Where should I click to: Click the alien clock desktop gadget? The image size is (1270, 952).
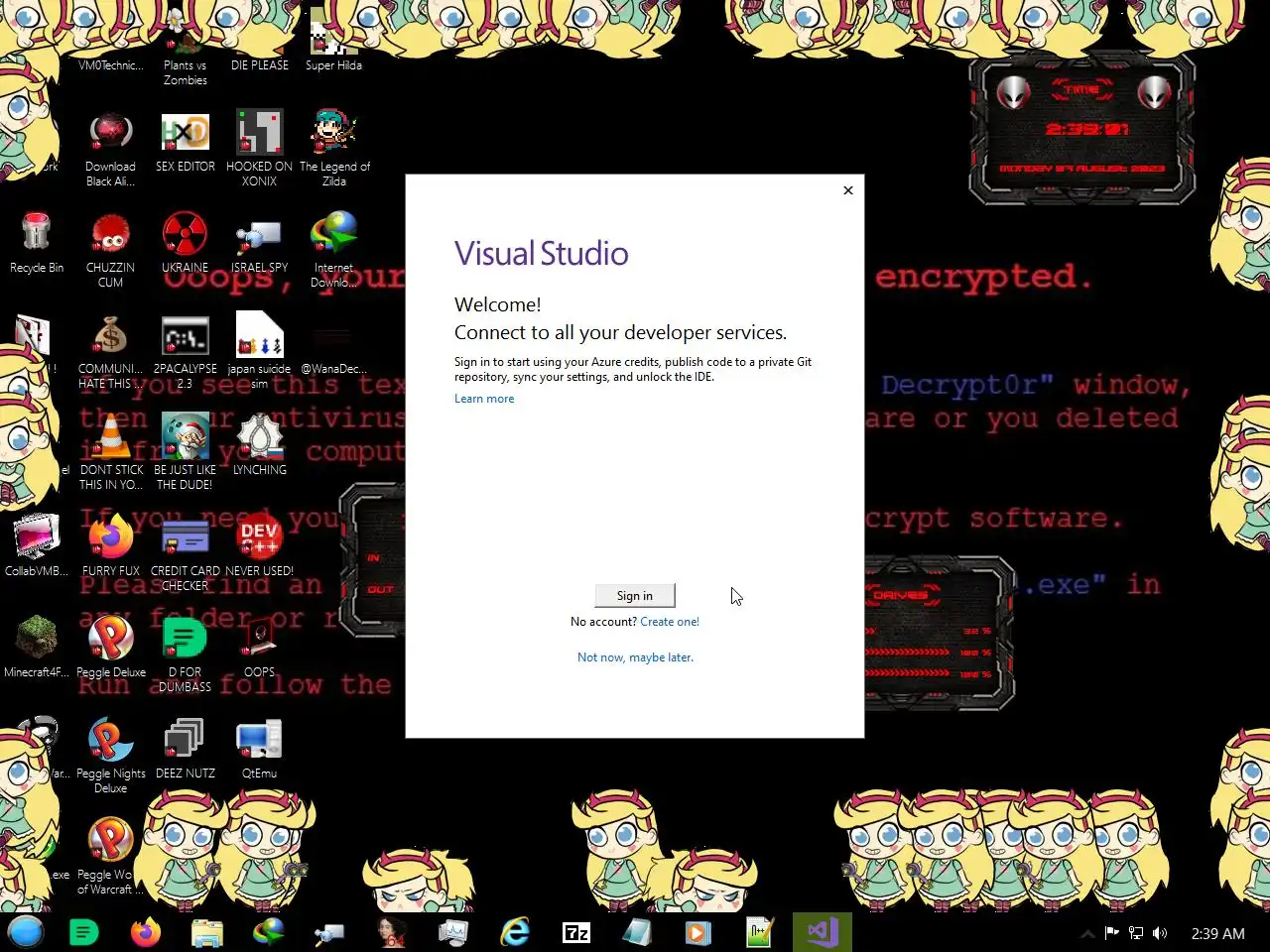click(x=1082, y=129)
